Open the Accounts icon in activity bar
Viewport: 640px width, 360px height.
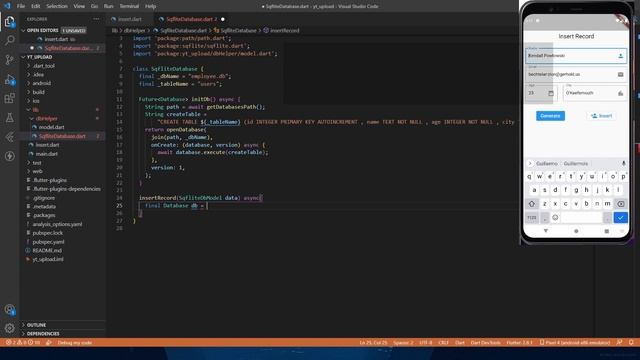click(9, 309)
